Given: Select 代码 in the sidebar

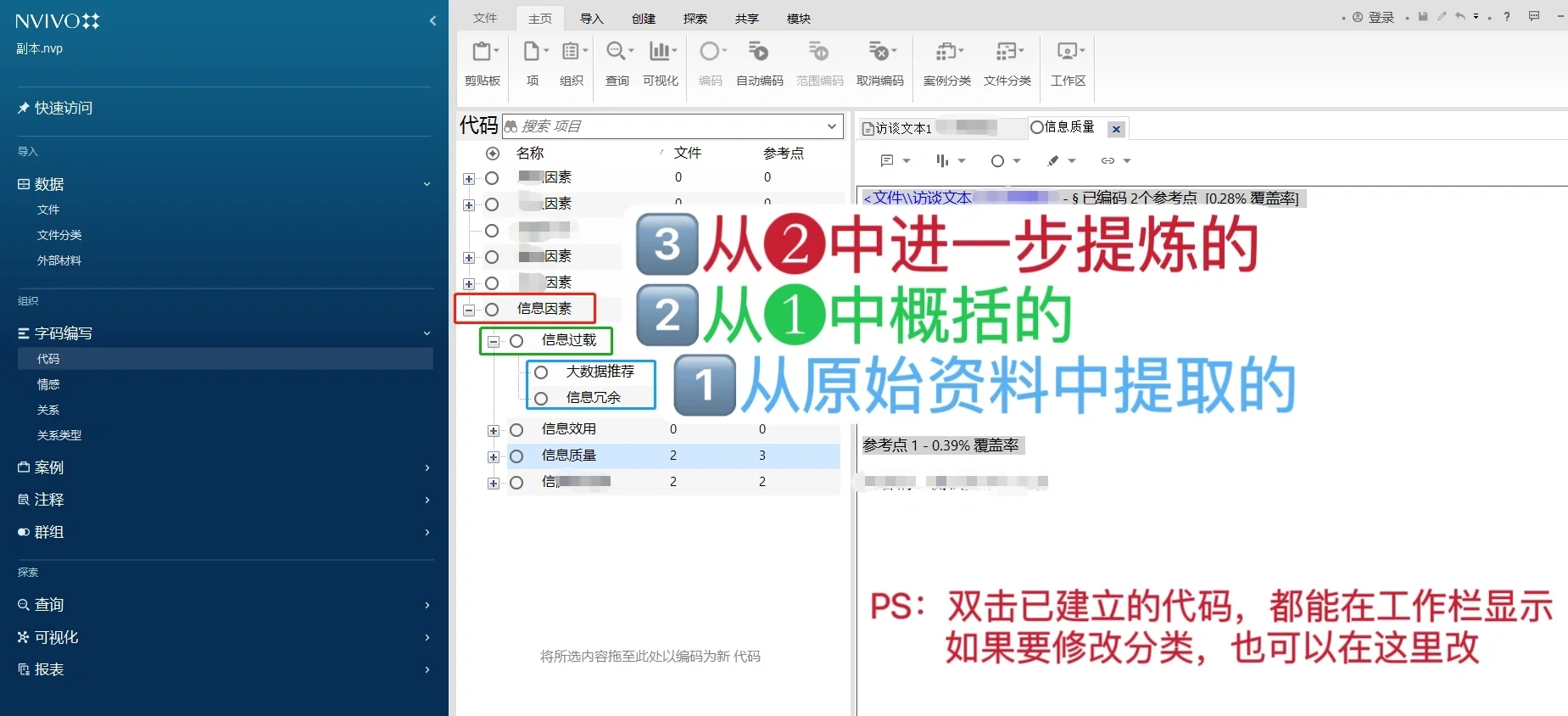Looking at the screenshot, I should (x=225, y=359).
